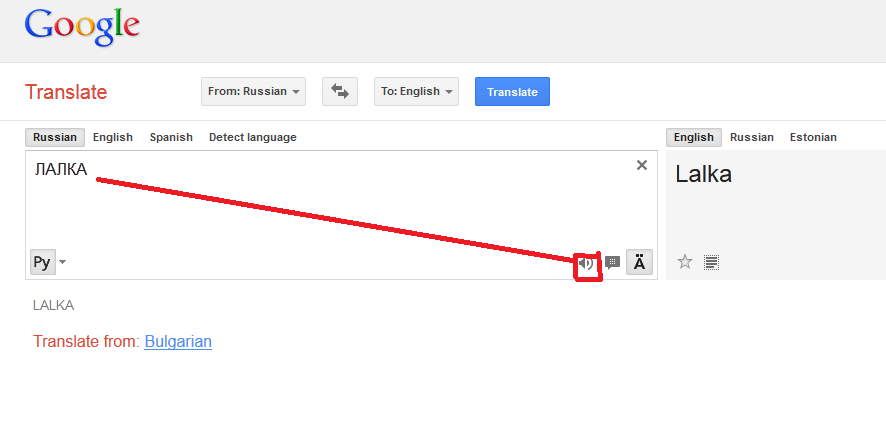Select the Spanish source language tab

pos(171,137)
